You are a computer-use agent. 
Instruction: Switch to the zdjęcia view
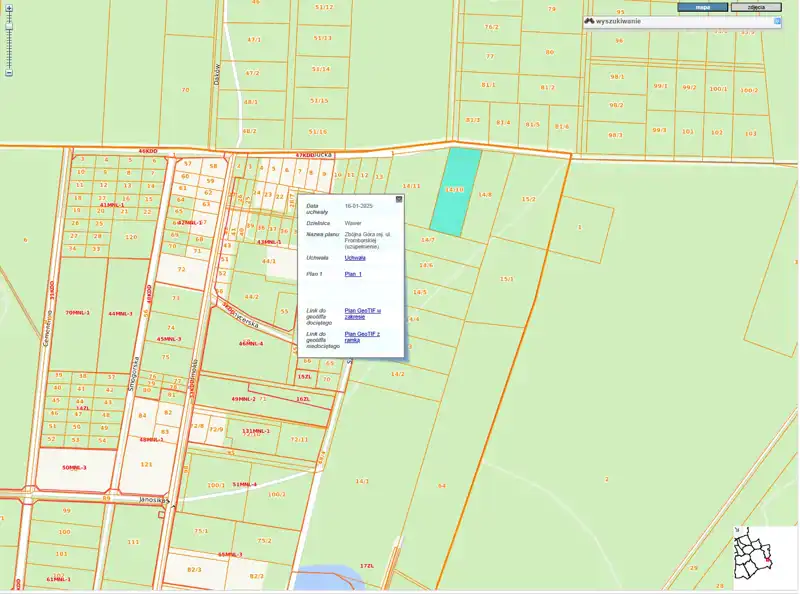point(756,7)
